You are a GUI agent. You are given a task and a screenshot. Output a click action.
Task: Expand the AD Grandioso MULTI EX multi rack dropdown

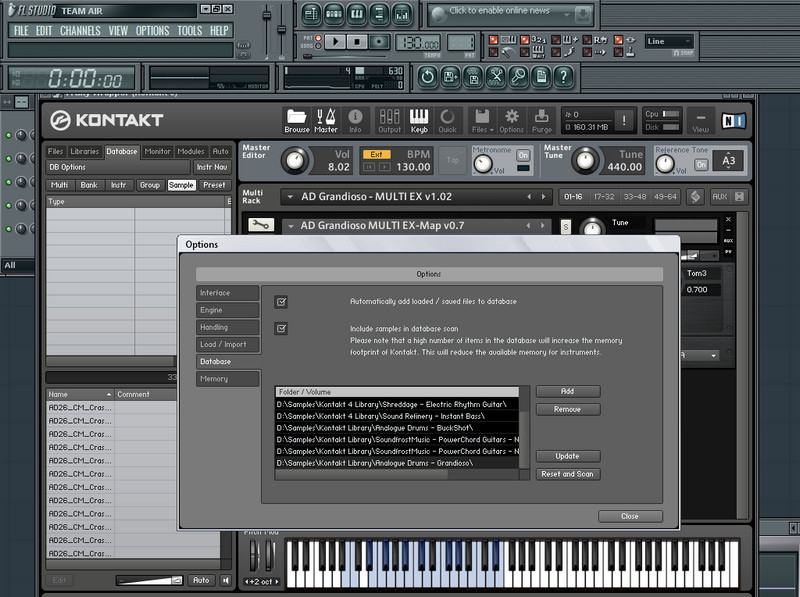click(290, 197)
